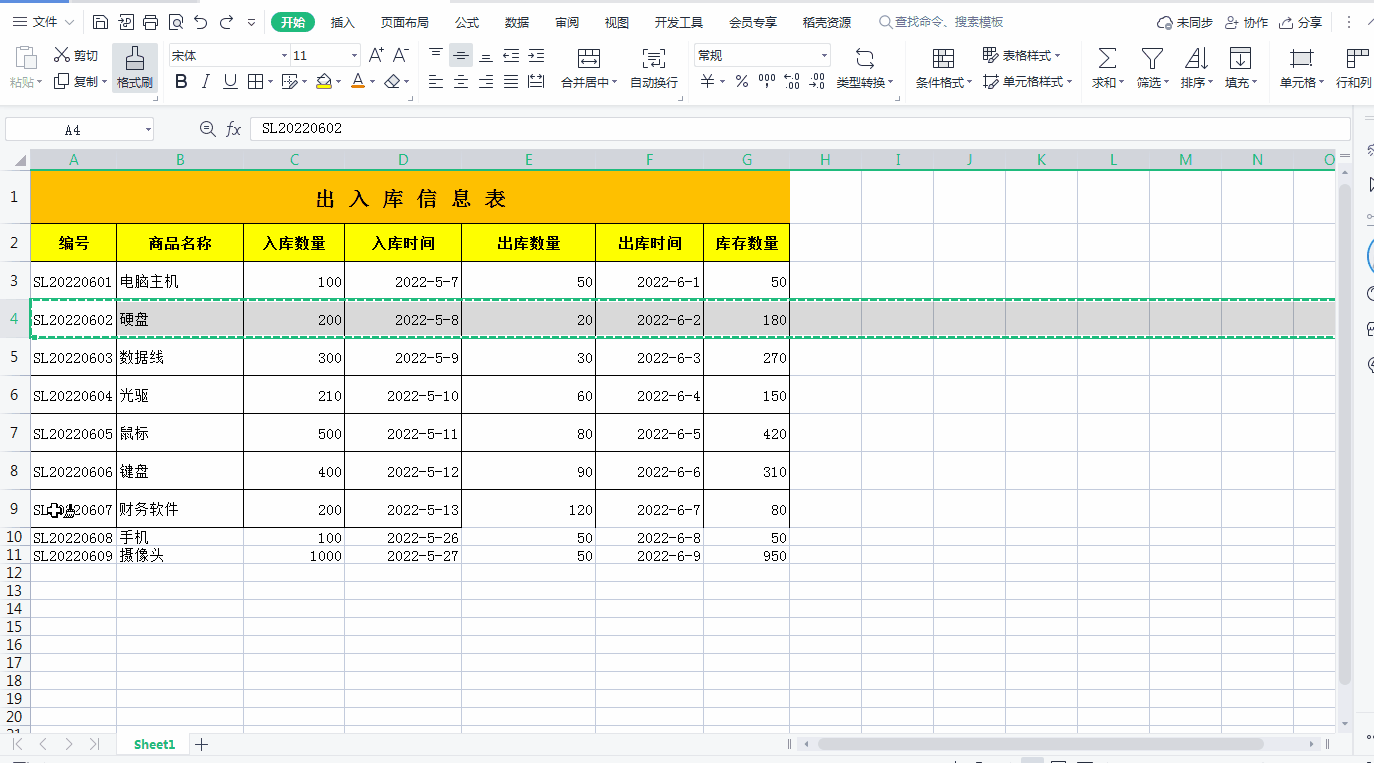Select the Sheet1 tab
This screenshot has height=763, width=1374.
pyautogui.click(x=154, y=744)
